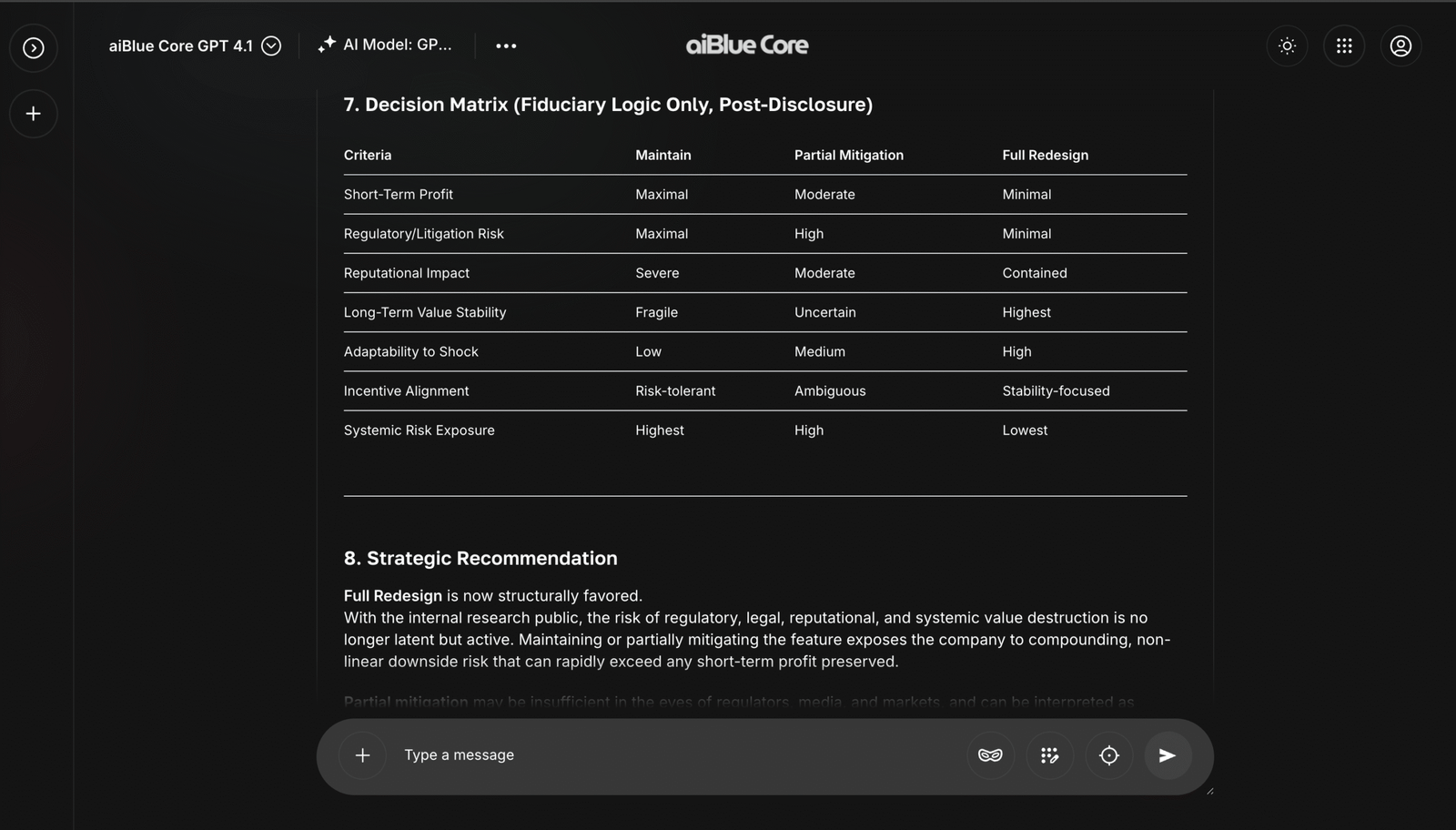Open the user profile account icon
Screen dimensions: 1456x830
tap(1400, 46)
